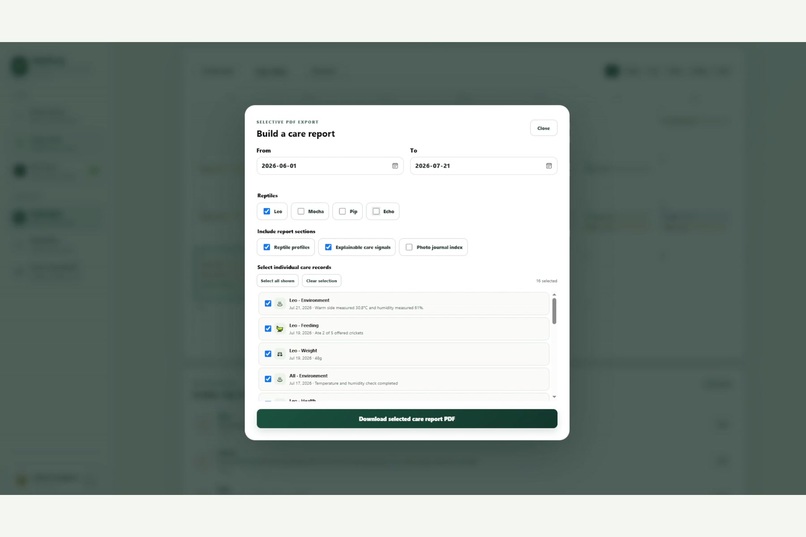Open the From date calendar picker icon
Screen dimensions: 806x537
tap(395, 166)
